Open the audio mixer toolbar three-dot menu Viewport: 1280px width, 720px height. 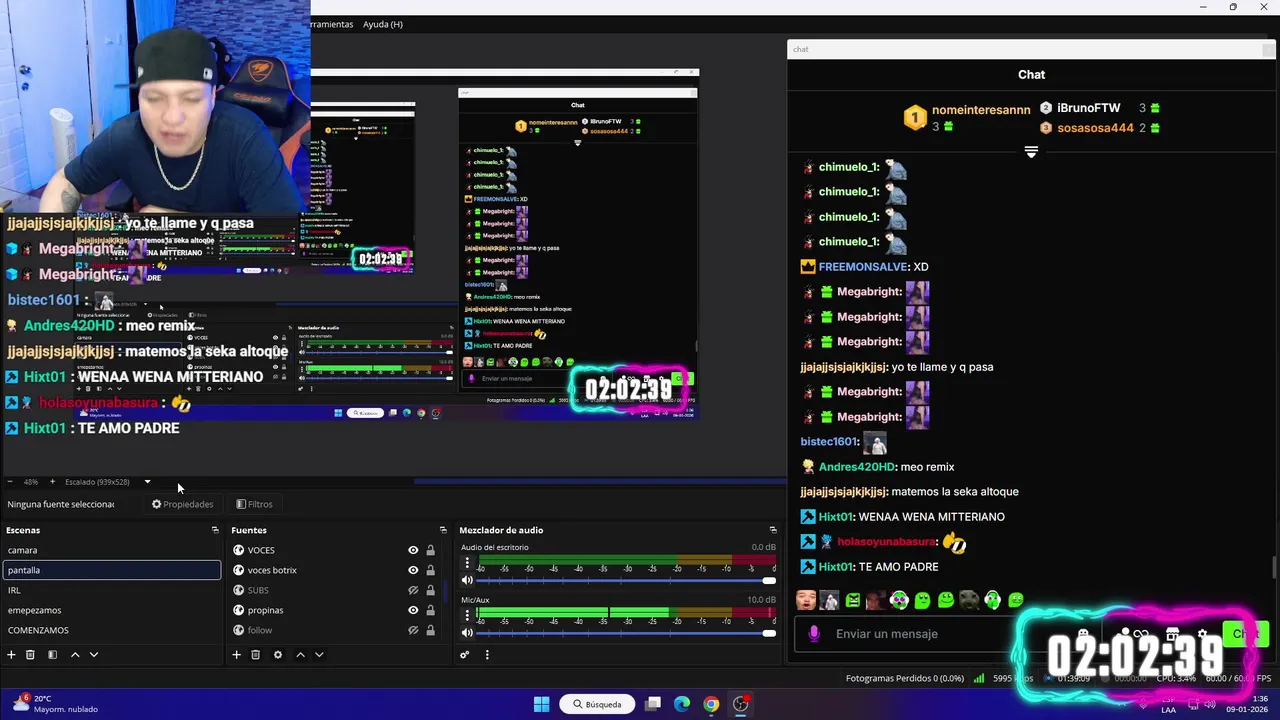point(487,655)
